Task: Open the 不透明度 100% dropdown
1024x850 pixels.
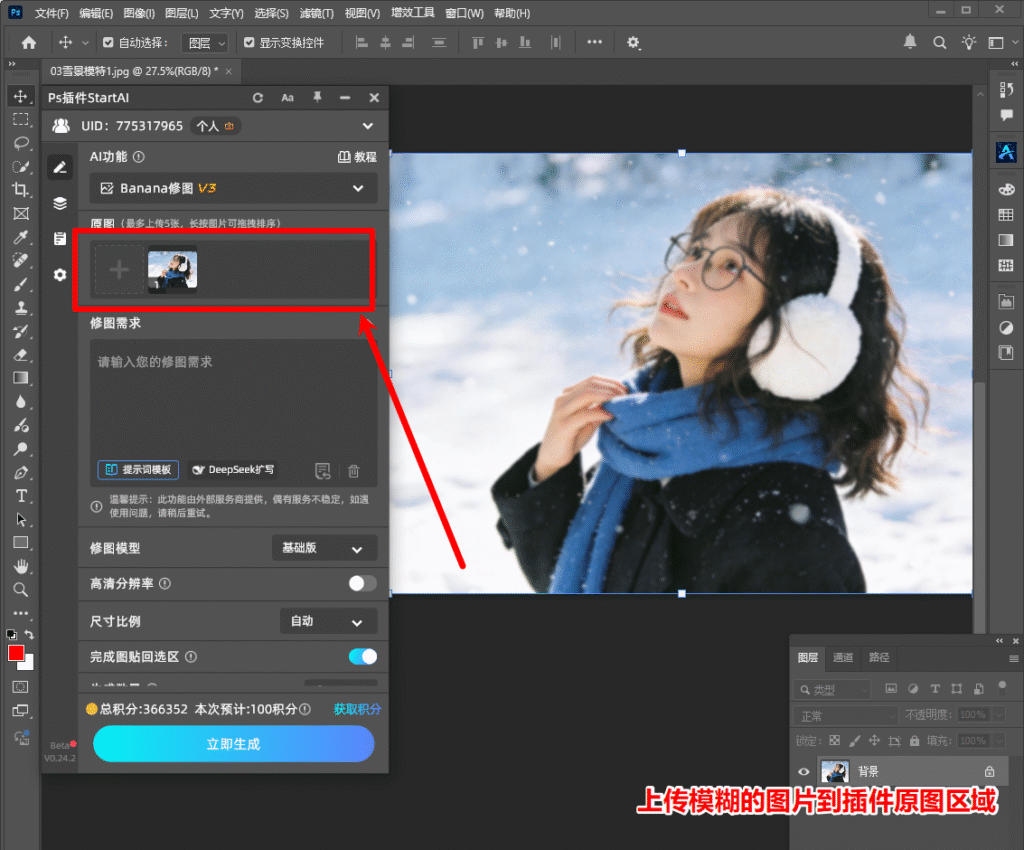Action: click(999, 714)
